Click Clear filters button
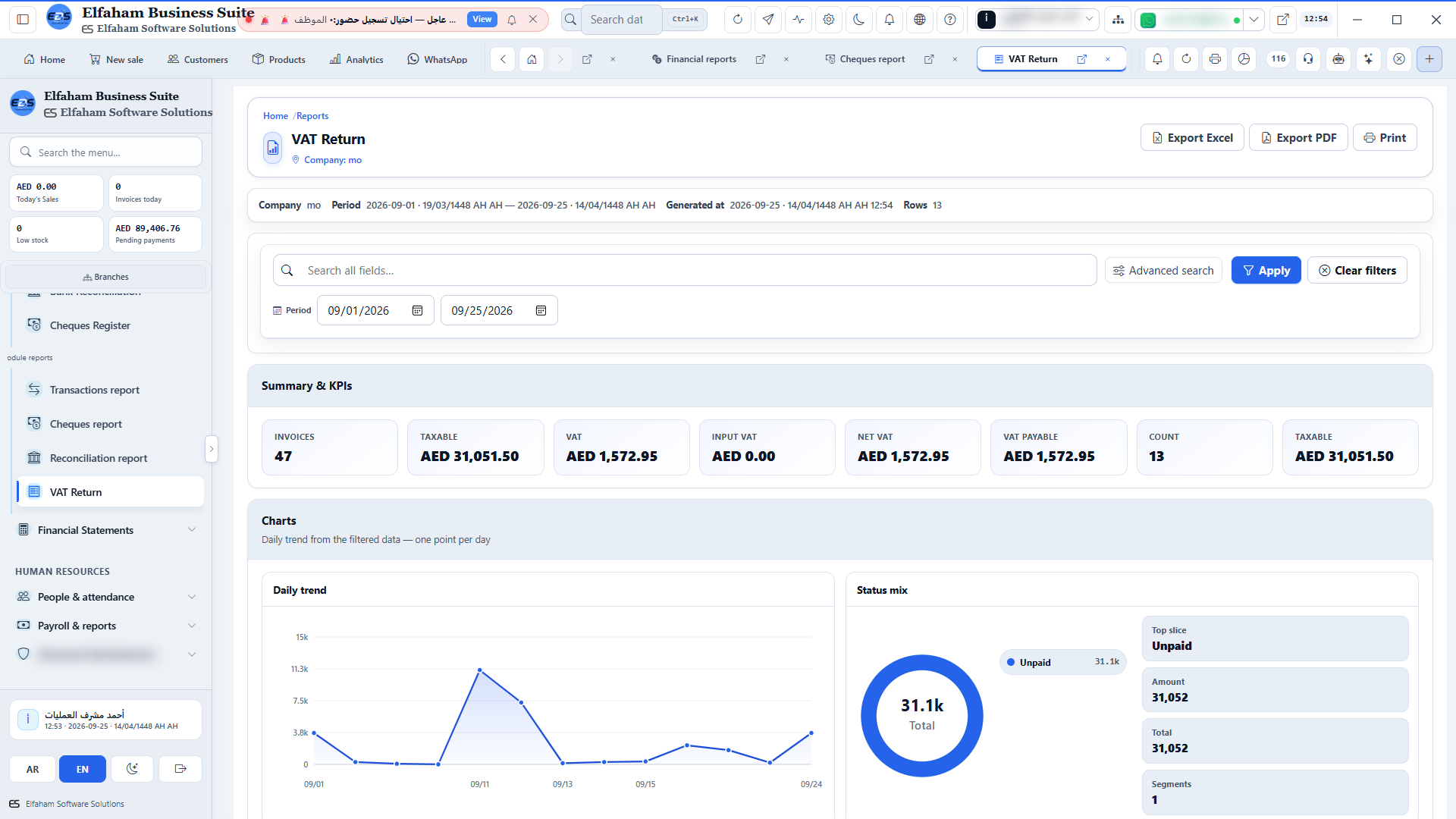 [x=1357, y=271]
